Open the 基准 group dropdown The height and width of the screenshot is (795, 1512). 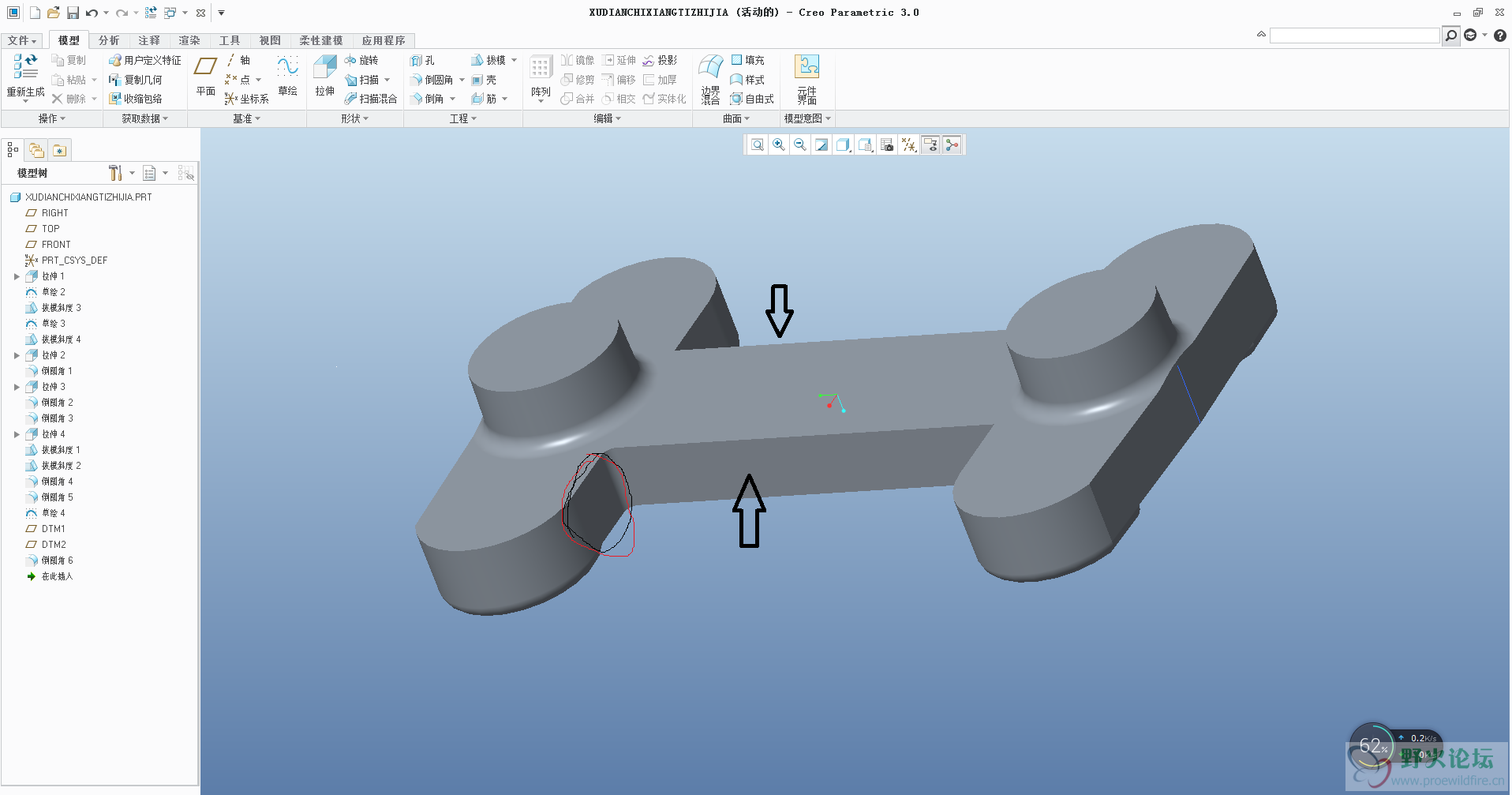[246, 118]
